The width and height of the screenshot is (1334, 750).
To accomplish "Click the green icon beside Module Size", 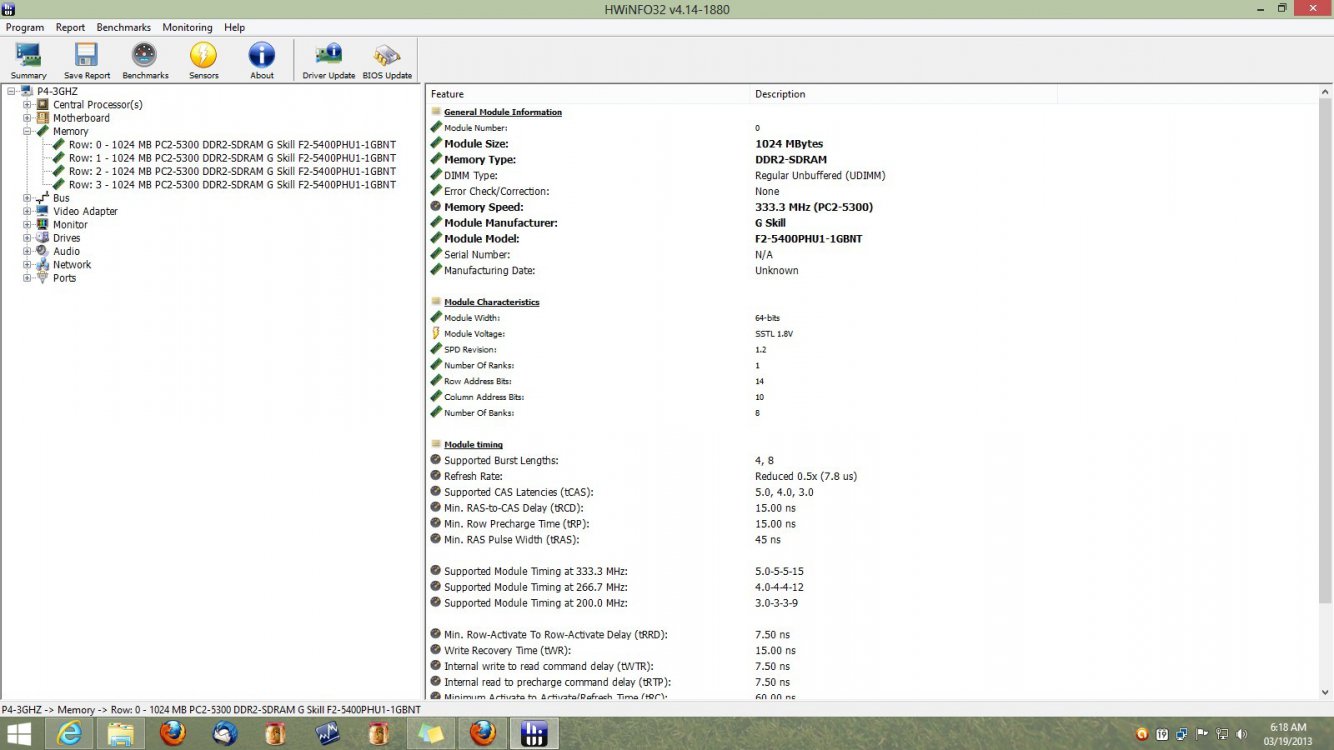I will (x=436, y=143).
